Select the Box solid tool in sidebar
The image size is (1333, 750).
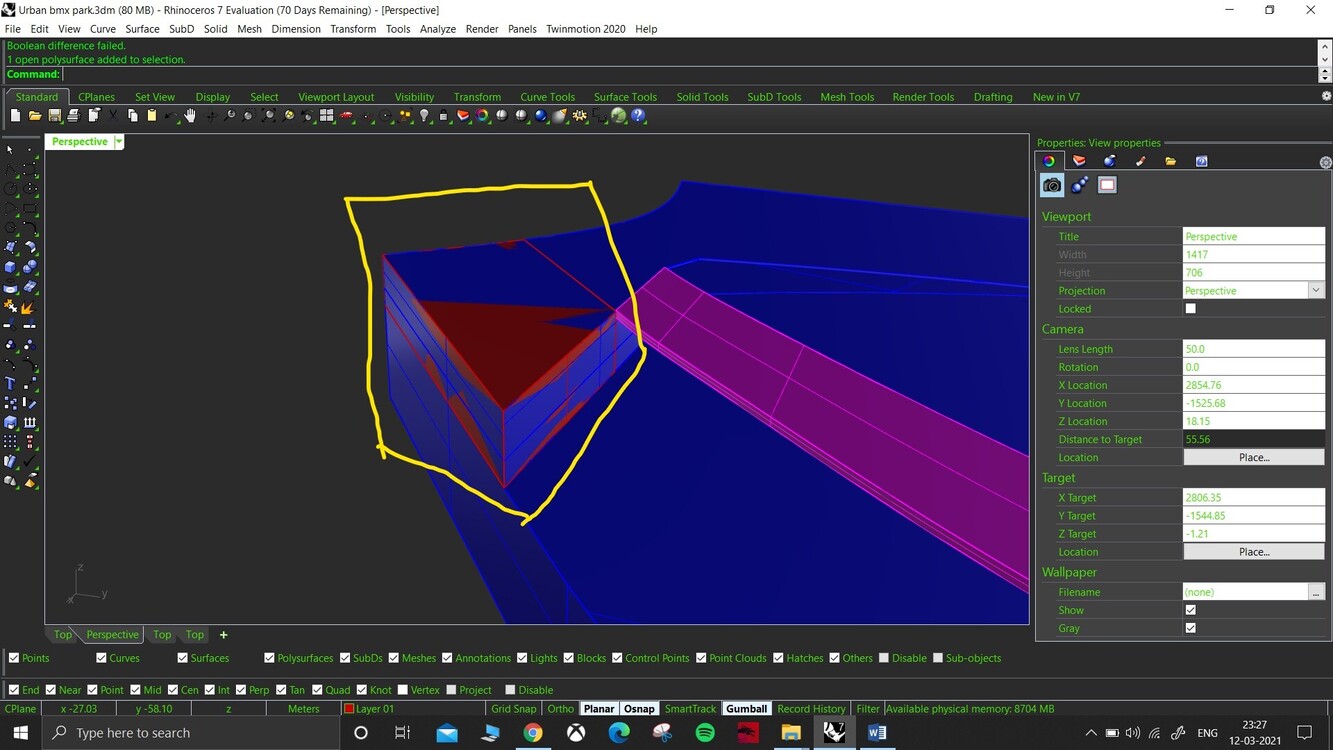coord(11,267)
